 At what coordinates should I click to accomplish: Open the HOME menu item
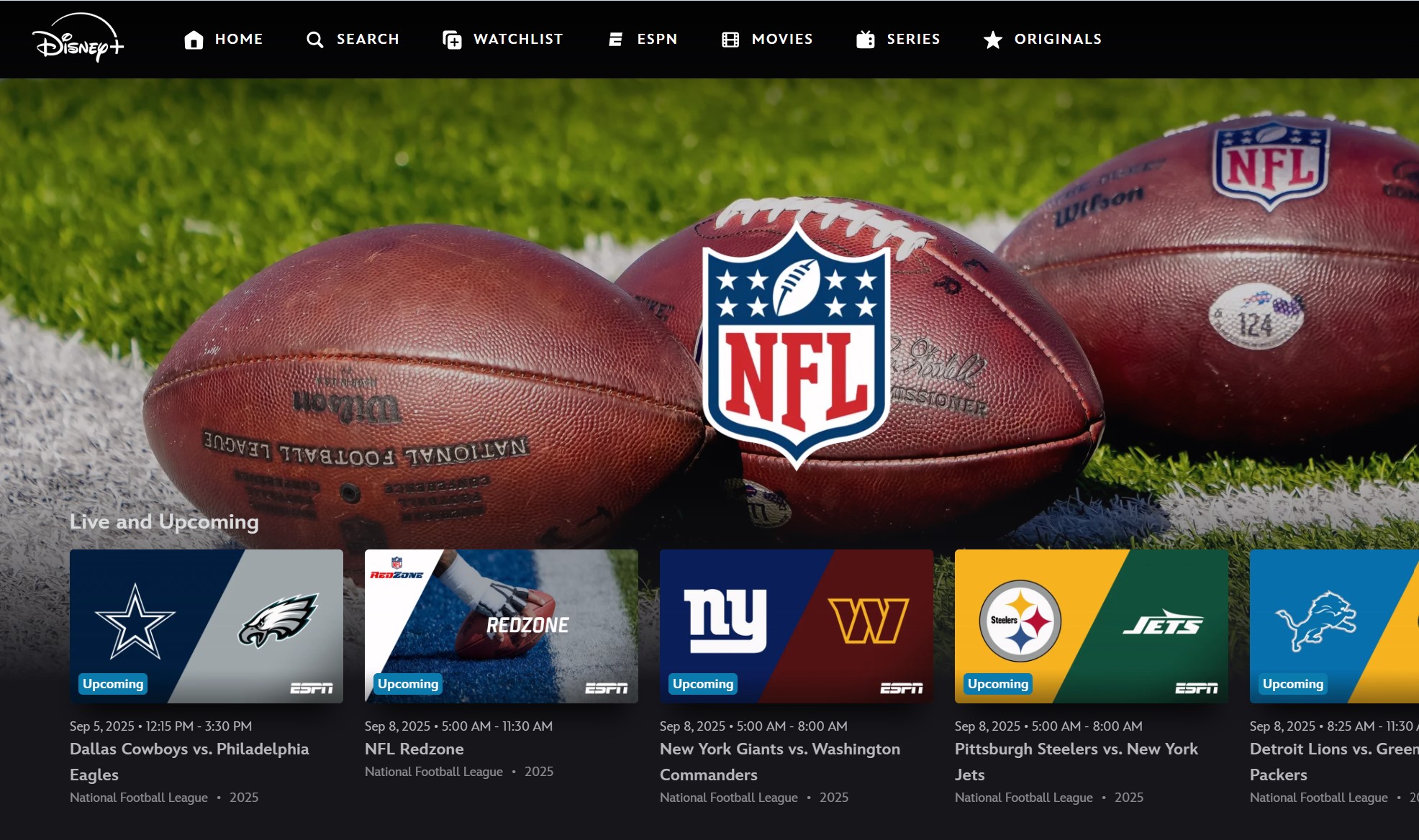tap(239, 39)
